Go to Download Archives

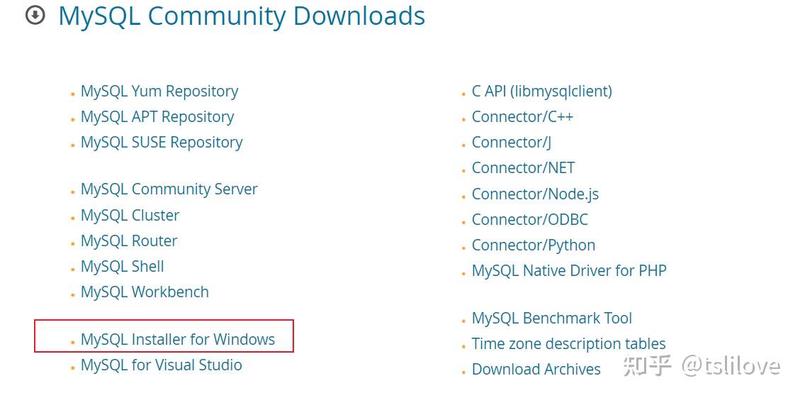click(x=536, y=369)
